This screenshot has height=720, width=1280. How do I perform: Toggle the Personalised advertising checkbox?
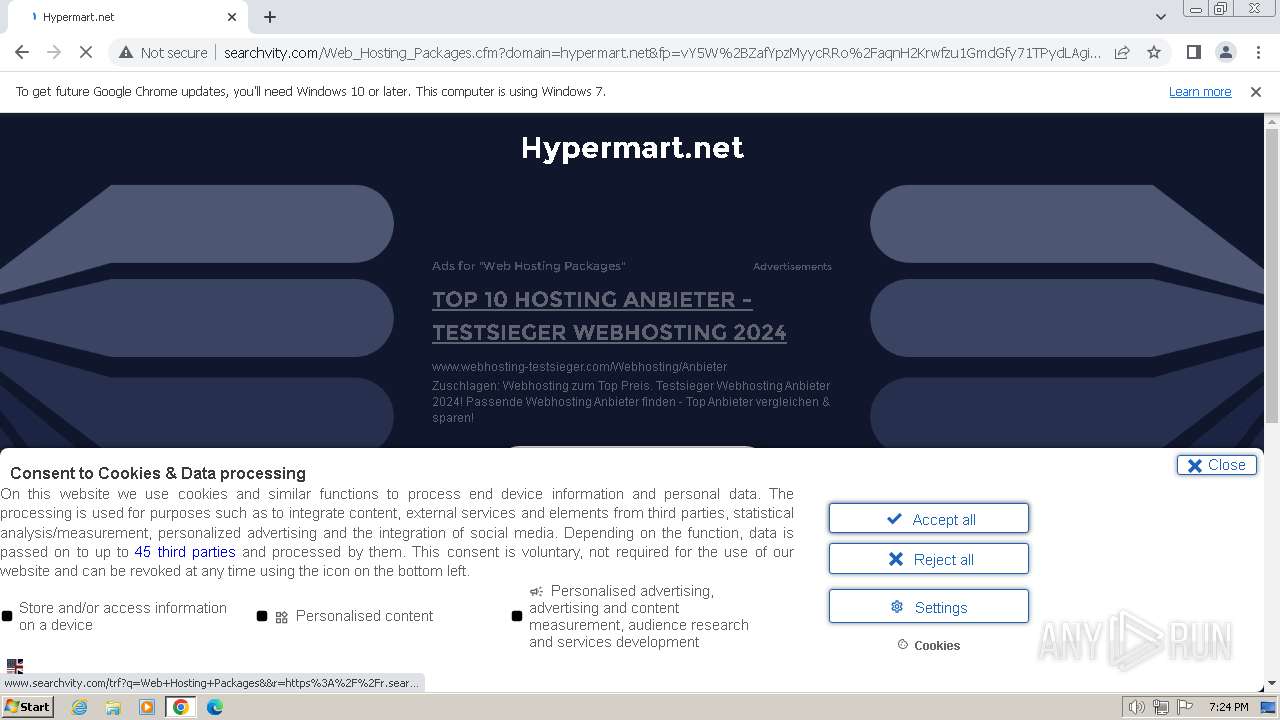517,616
